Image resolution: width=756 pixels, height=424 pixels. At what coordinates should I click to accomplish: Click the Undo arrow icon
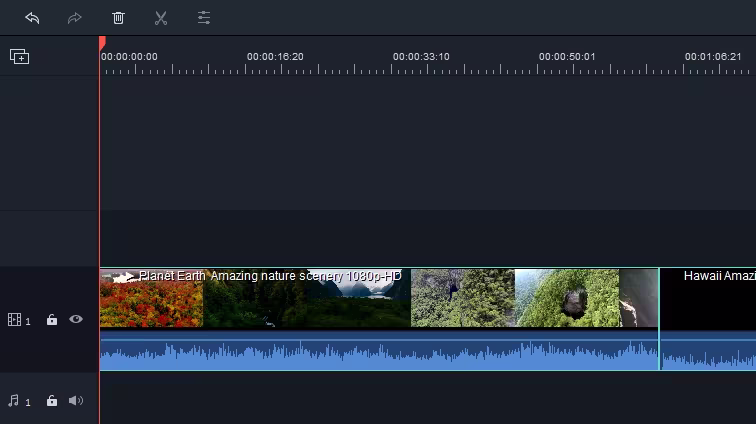[32, 18]
